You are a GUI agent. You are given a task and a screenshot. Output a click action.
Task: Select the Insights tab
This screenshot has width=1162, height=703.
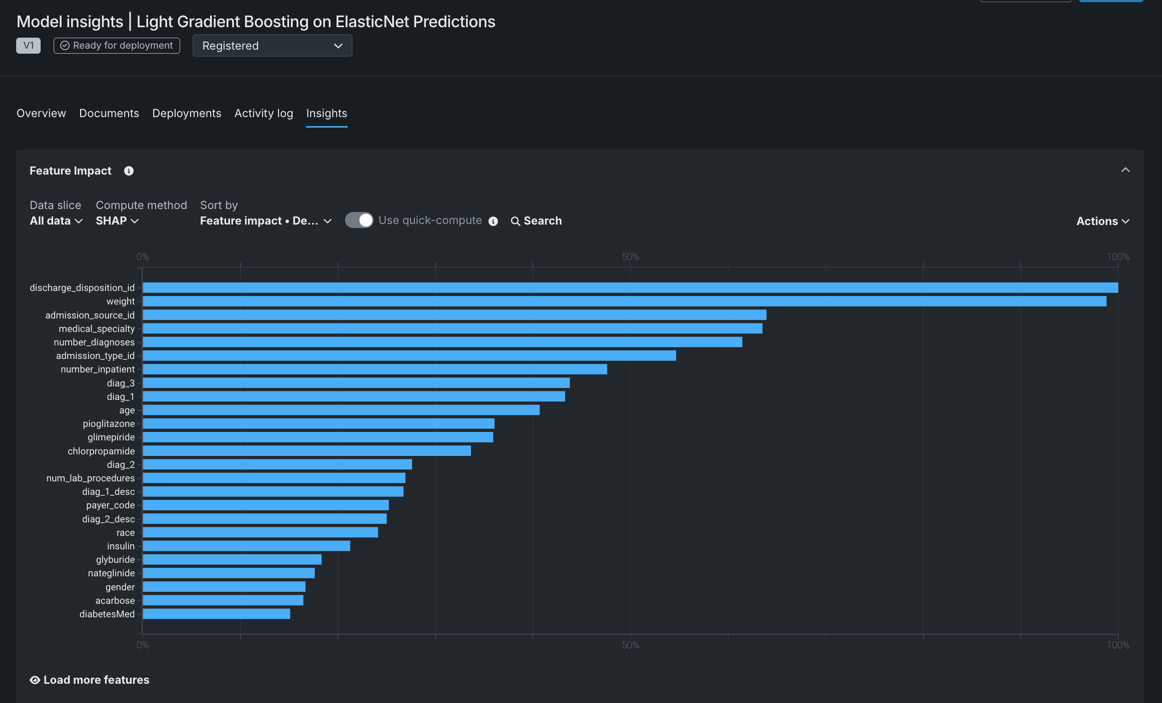pos(326,113)
